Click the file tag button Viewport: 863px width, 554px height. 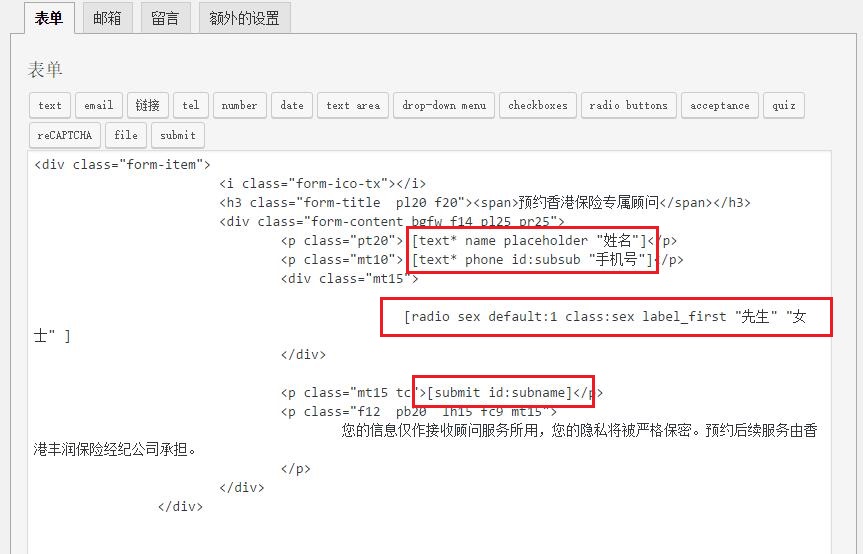(x=126, y=135)
